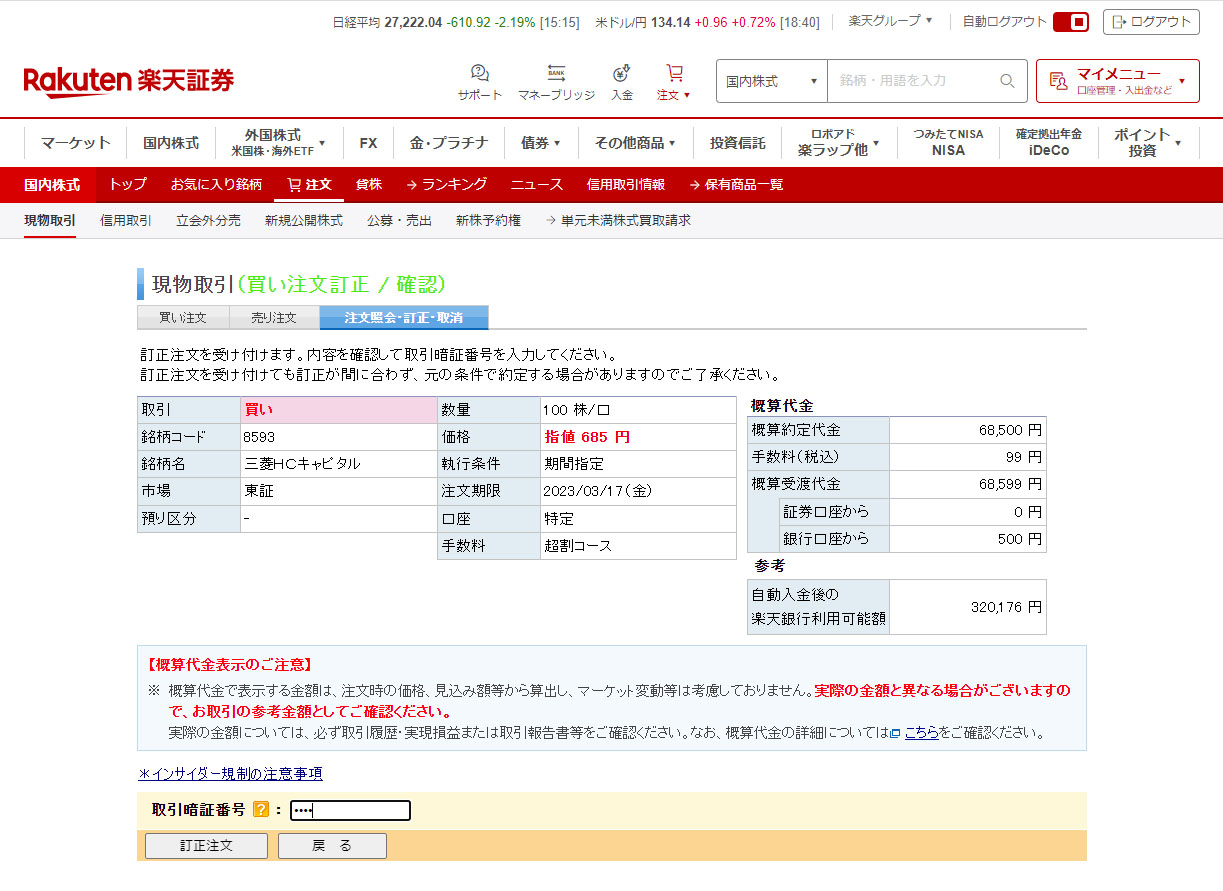Image resolution: width=1223 pixels, height=891 pixels.
Task: Click the search magnifier icon
Action: [x=1007, y=81]
